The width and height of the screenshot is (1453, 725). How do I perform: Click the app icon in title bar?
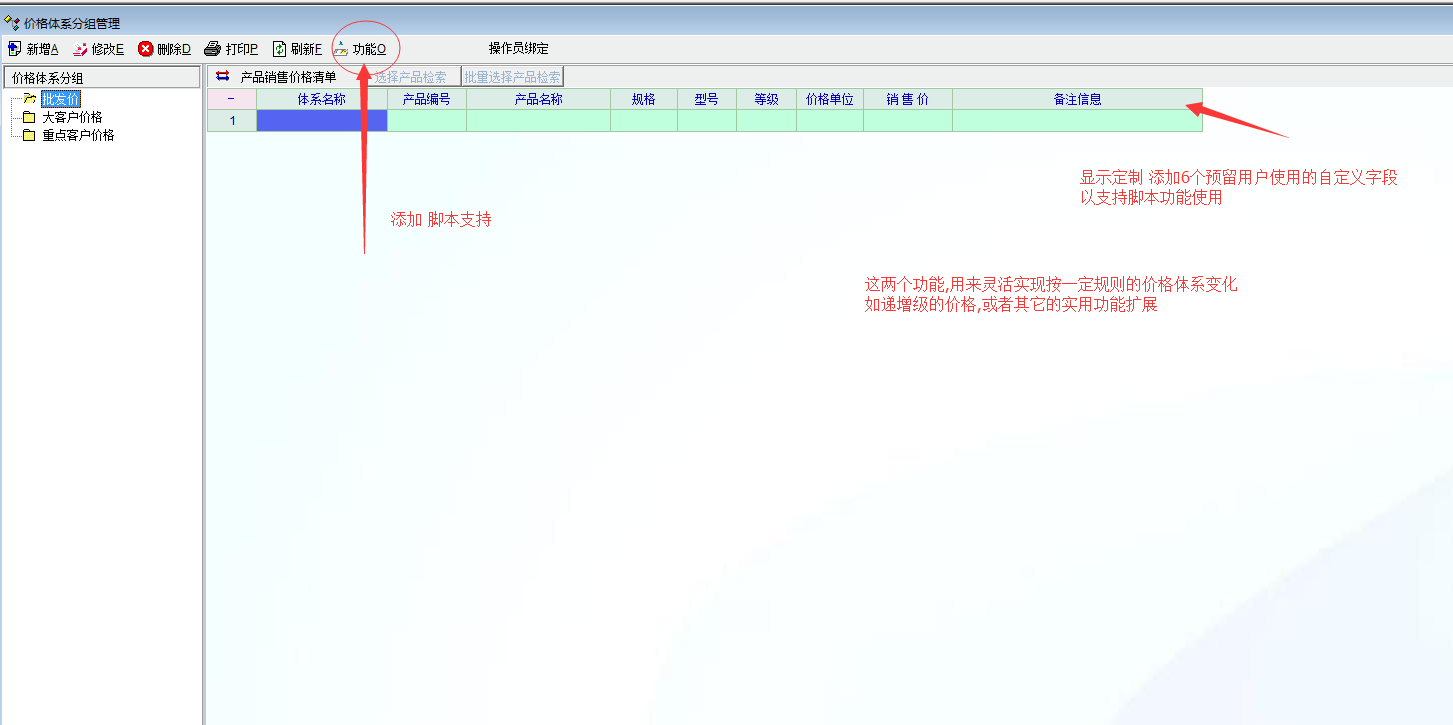click(x=12, y=23)
